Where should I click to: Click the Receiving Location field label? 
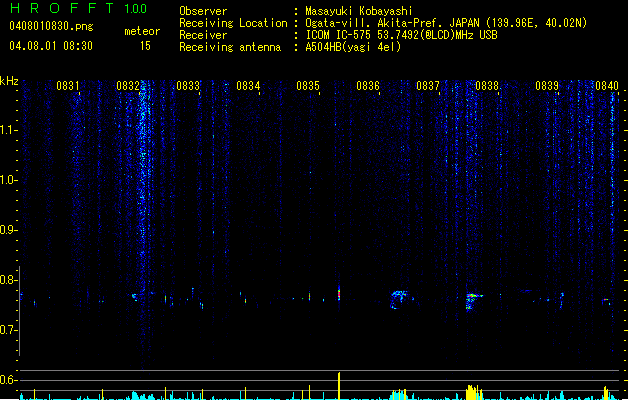coord(233,23)
